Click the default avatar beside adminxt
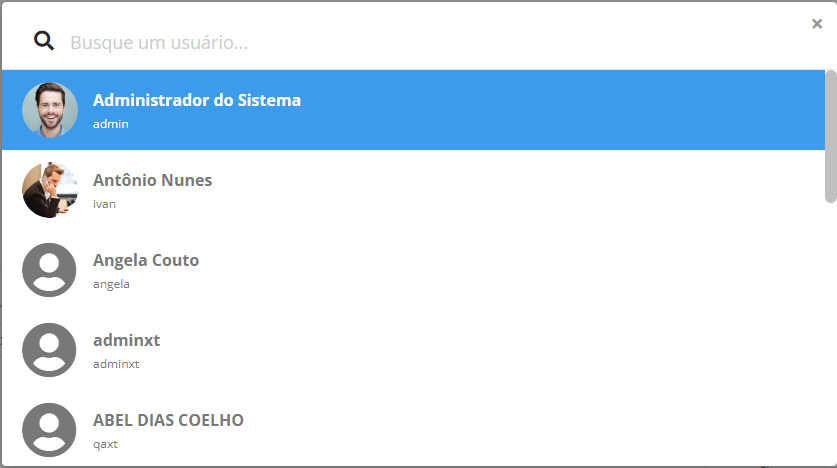The width and height of the screenshot is (837, 468). click(50, 350)
